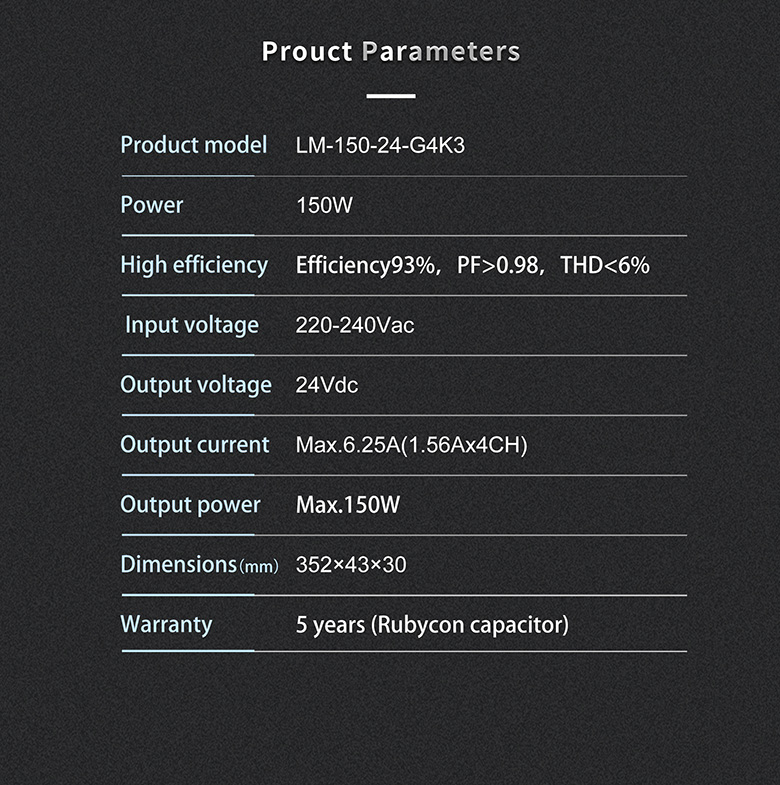This screenshot has height=785, width=780.
Task: Click the "High efficiency" label
Action: [194, 265]
